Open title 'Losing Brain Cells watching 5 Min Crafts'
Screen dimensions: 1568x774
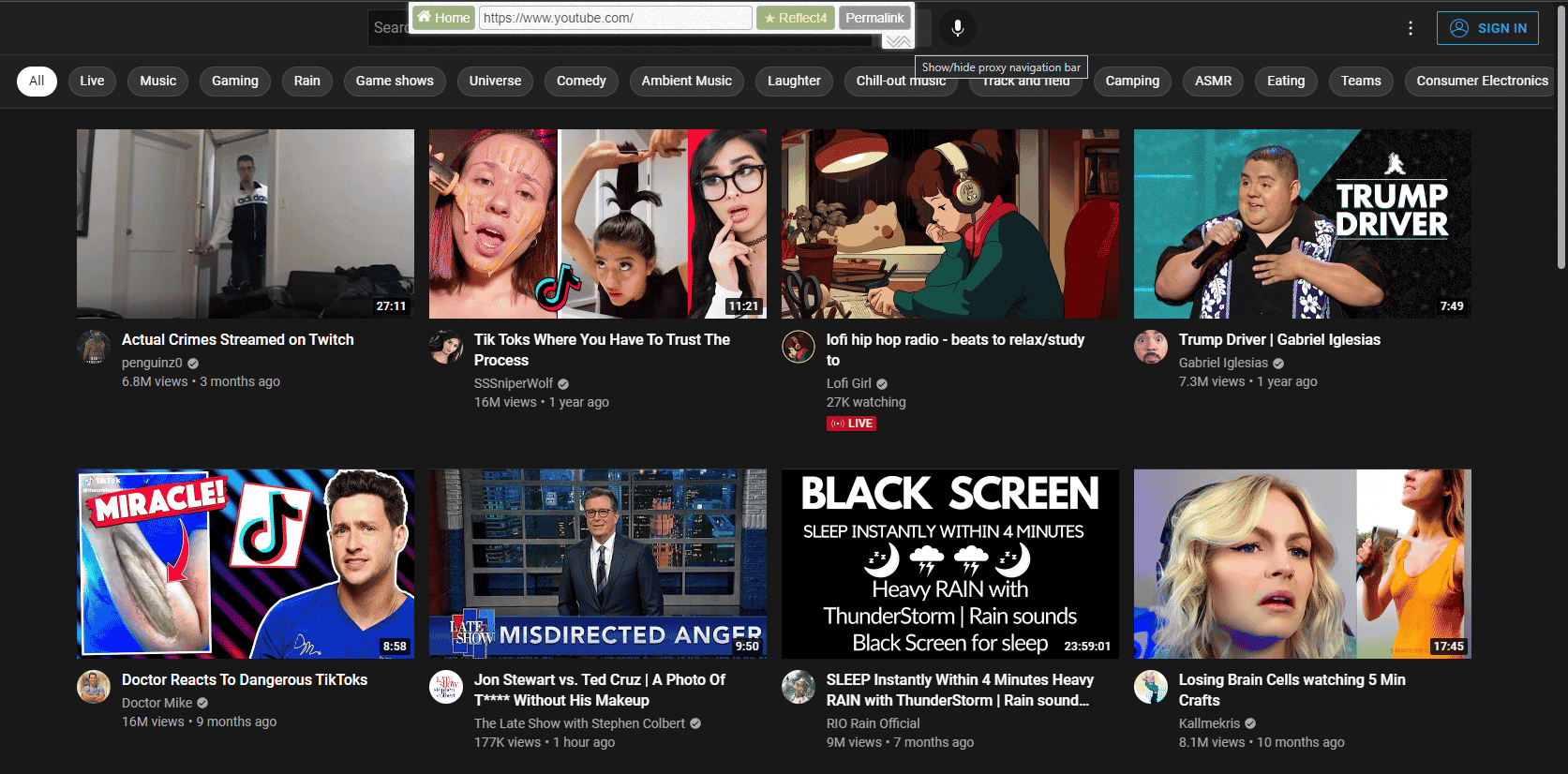tap(1292, 690)
